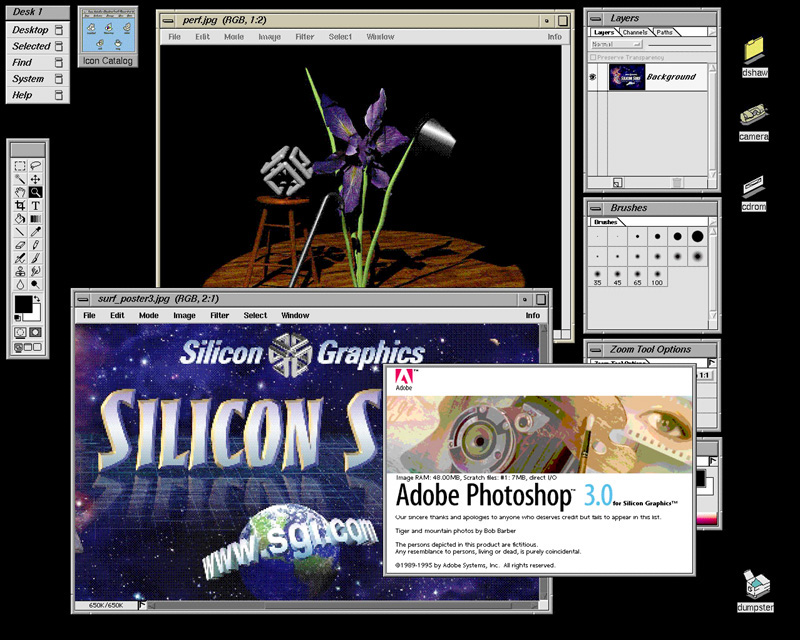This screenshot has height=640, width=800.
Task: Reset to default colors mini icon
Action: coord(17,318)
